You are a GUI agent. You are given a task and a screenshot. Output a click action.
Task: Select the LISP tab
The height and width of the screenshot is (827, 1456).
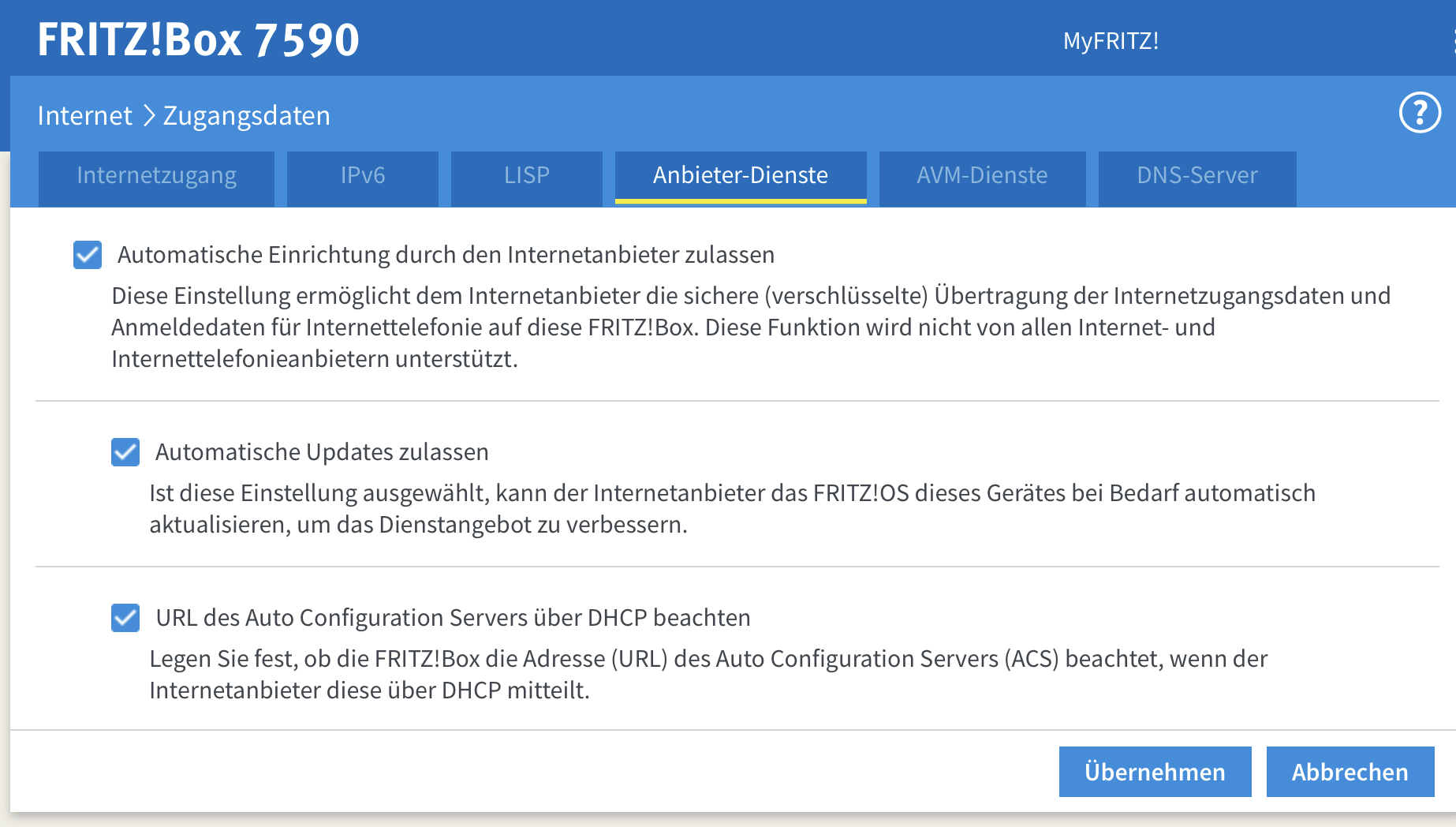[x=527, y=178]
